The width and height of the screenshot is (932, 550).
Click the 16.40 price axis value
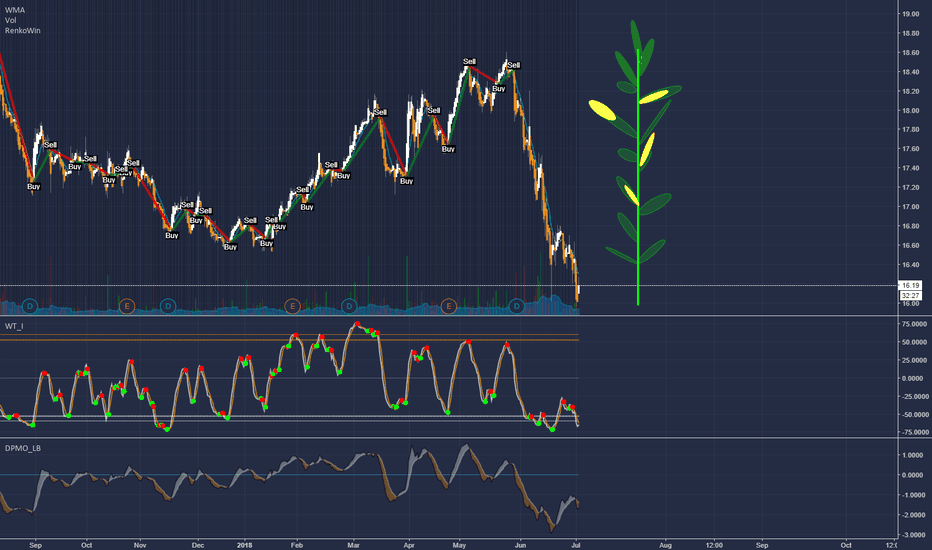pyautogui.click(x=911, y=265)
